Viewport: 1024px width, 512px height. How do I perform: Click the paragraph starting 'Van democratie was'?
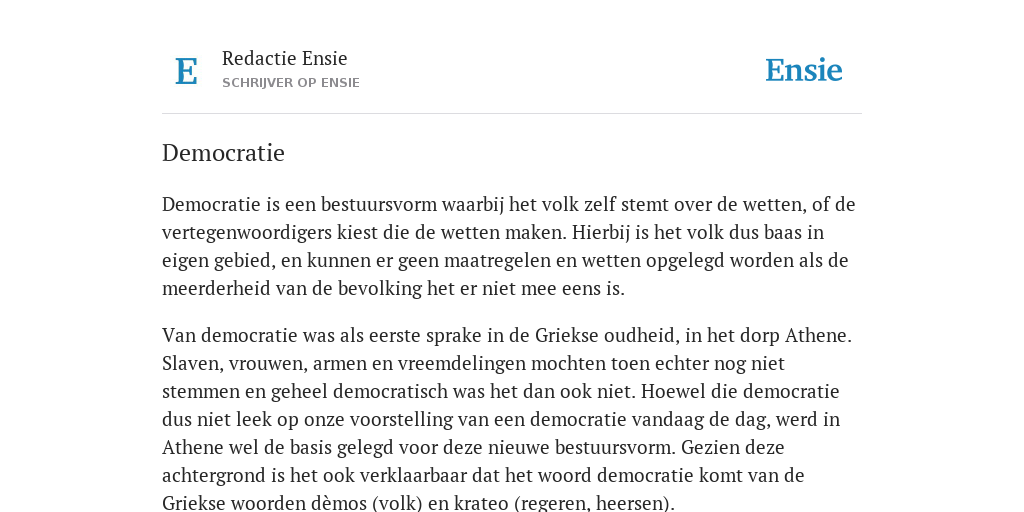(x=509, y=419)
